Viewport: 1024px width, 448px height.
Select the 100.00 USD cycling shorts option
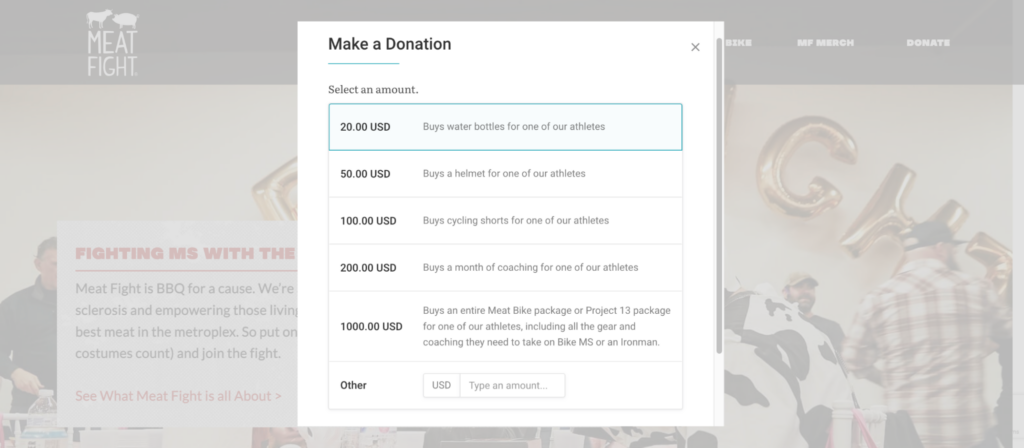505,221
